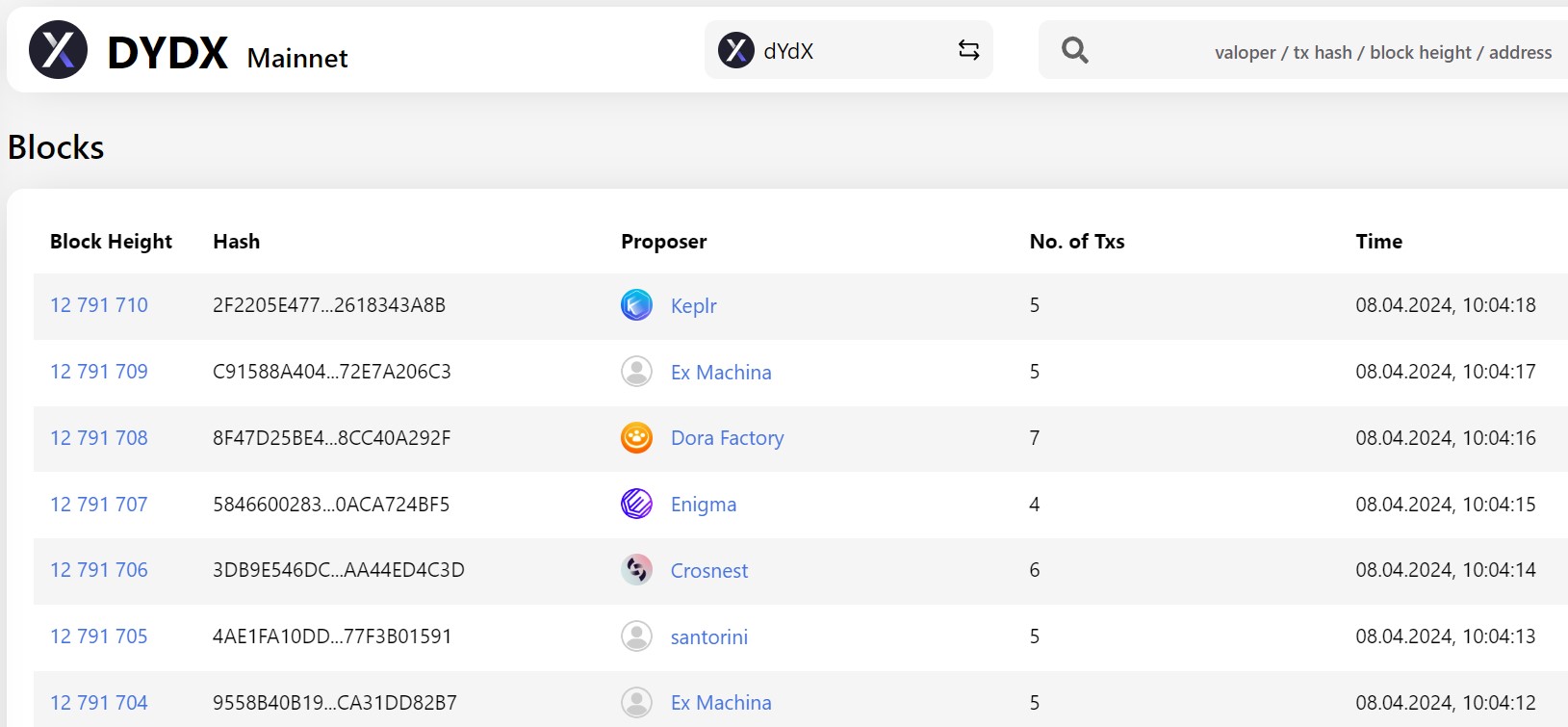
Task: Click the santorini placeholder avatar icon
Action: [636, 636]
